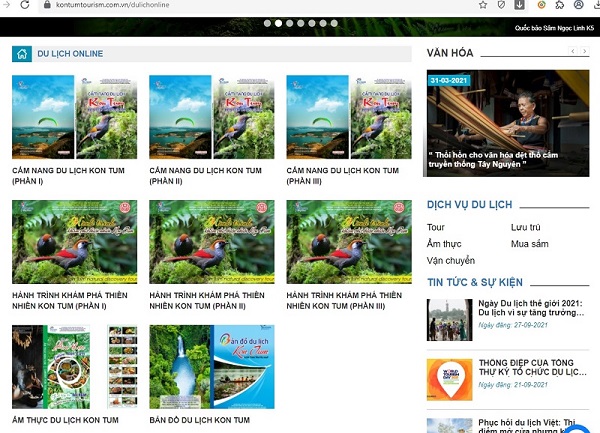Select the second banner slider dot
This screenshot has width=600, height=433.
[x=277, y=22]
